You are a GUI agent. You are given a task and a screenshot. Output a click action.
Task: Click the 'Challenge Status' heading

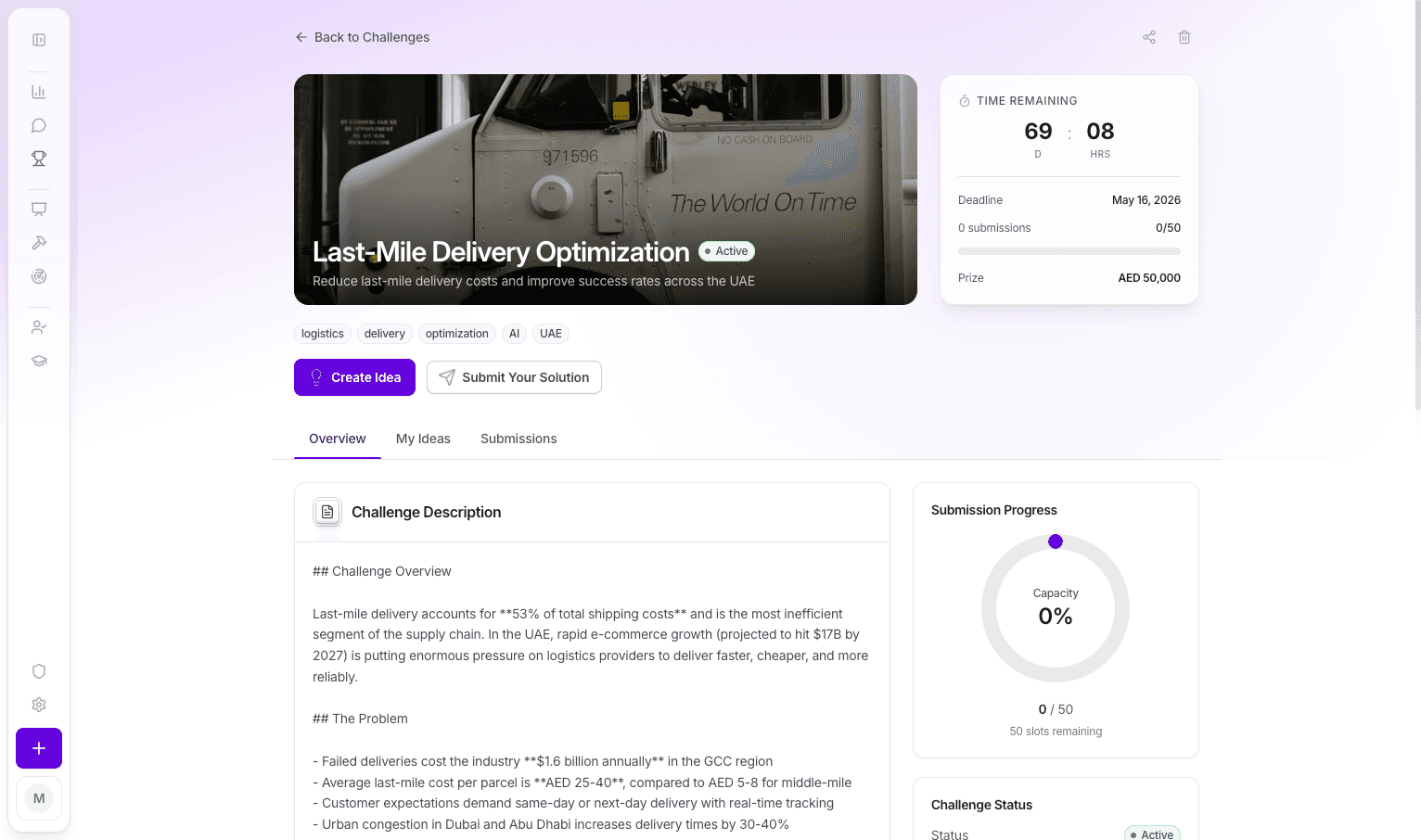point(981,805)
